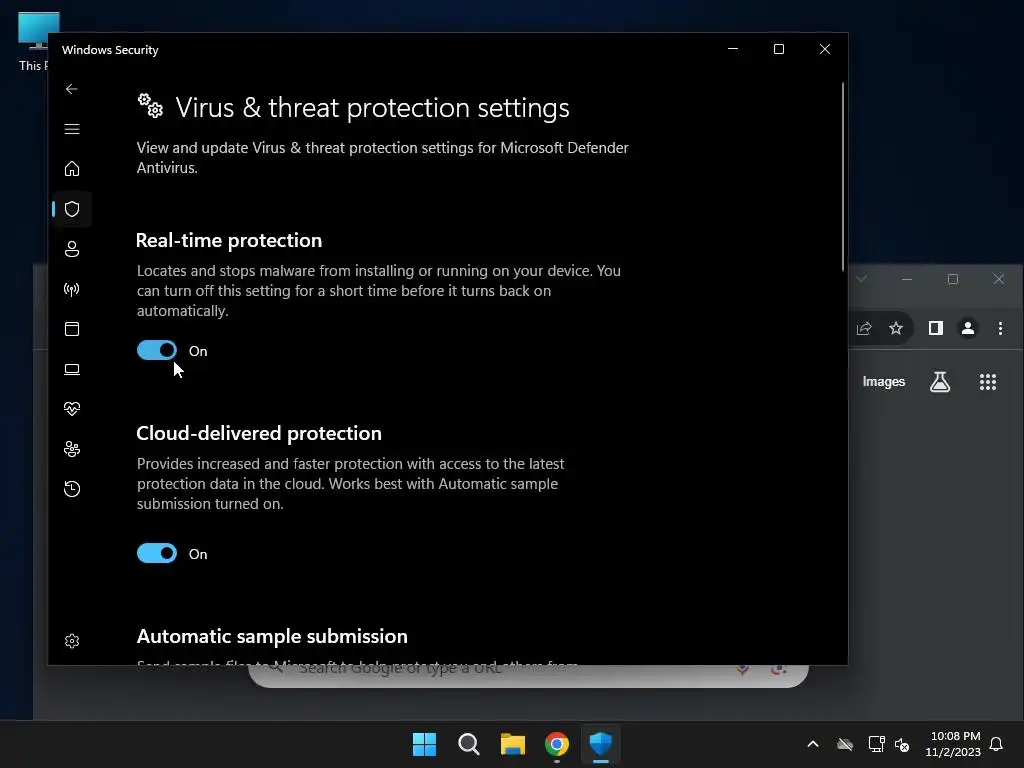The height and width of the screenshot is (768, 1024).
Task: Switch to Chrome from taskbar
Action: (x=556, y=744)
